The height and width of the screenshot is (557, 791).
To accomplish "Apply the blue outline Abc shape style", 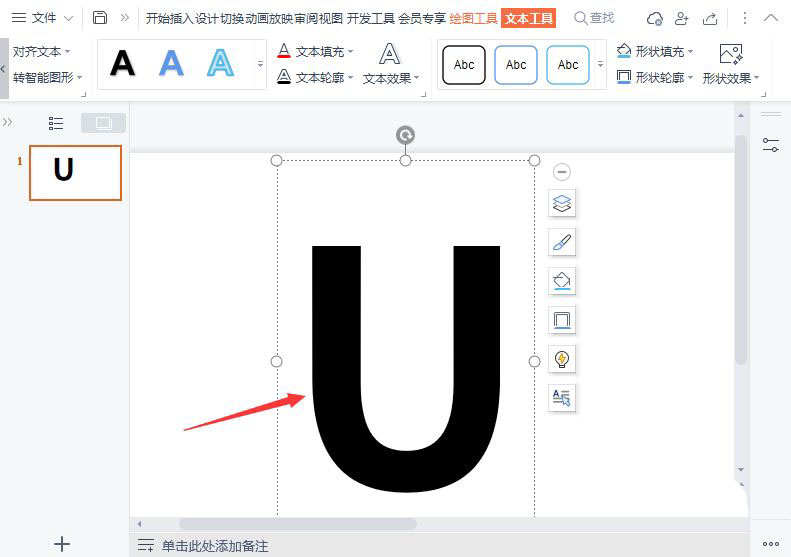I will point(516,65).
